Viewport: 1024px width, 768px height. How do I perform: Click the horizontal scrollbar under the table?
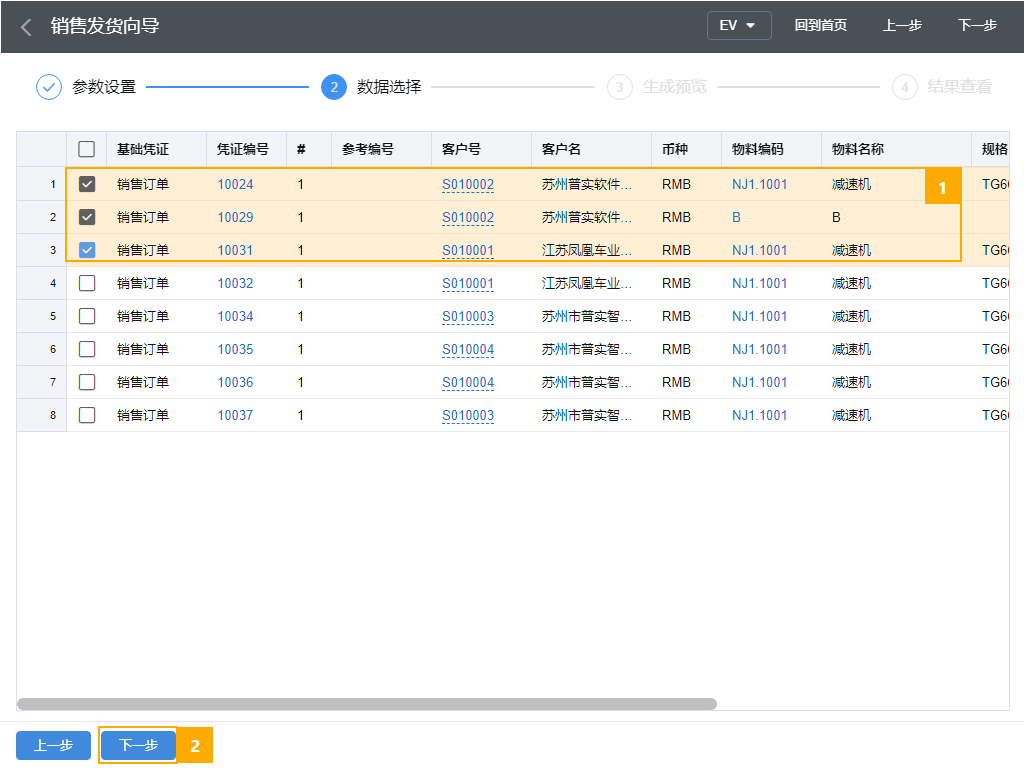pos(366,704)
